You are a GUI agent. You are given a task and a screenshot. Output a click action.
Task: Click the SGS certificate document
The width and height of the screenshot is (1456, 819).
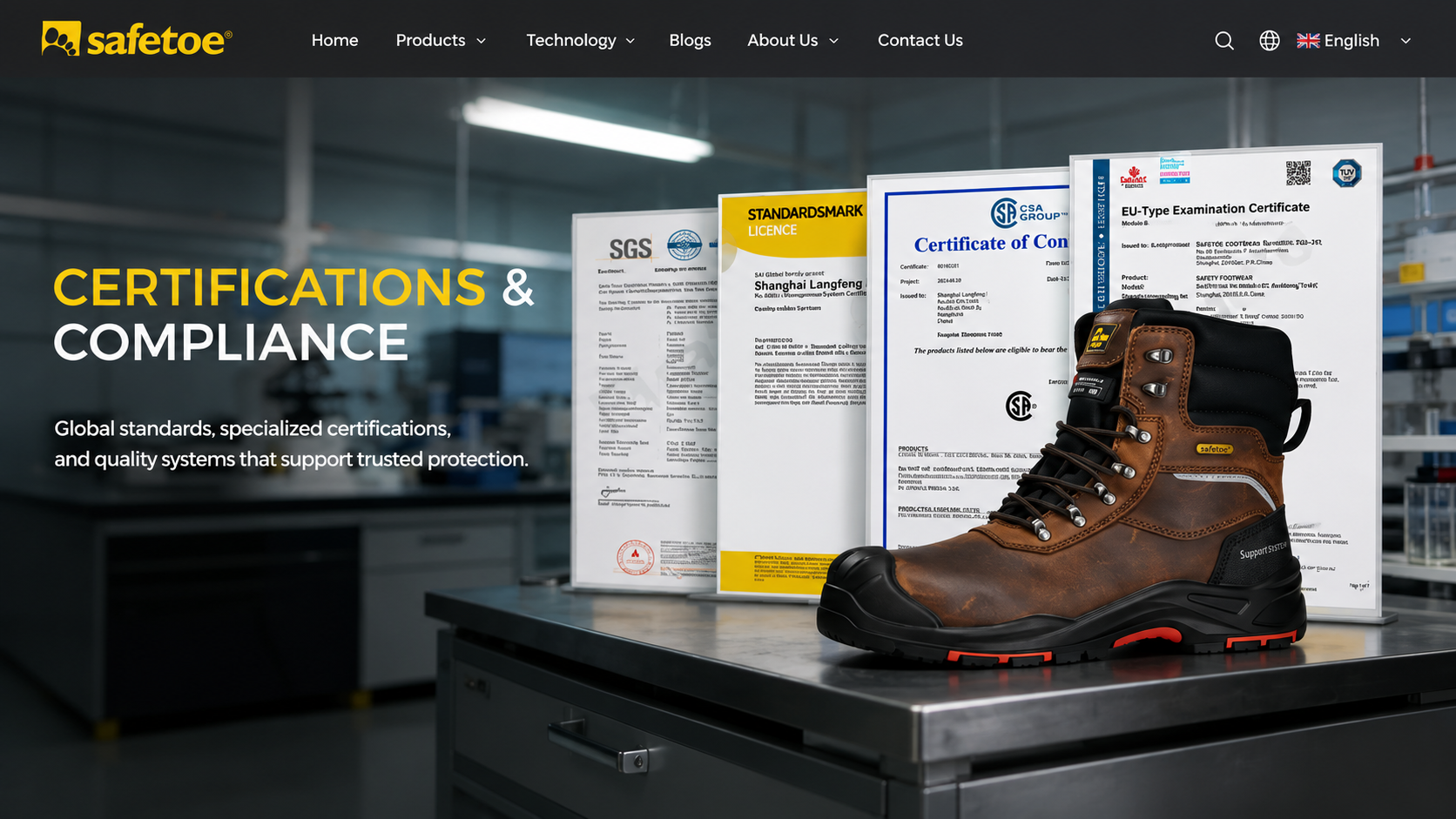(x=644, y=400)
